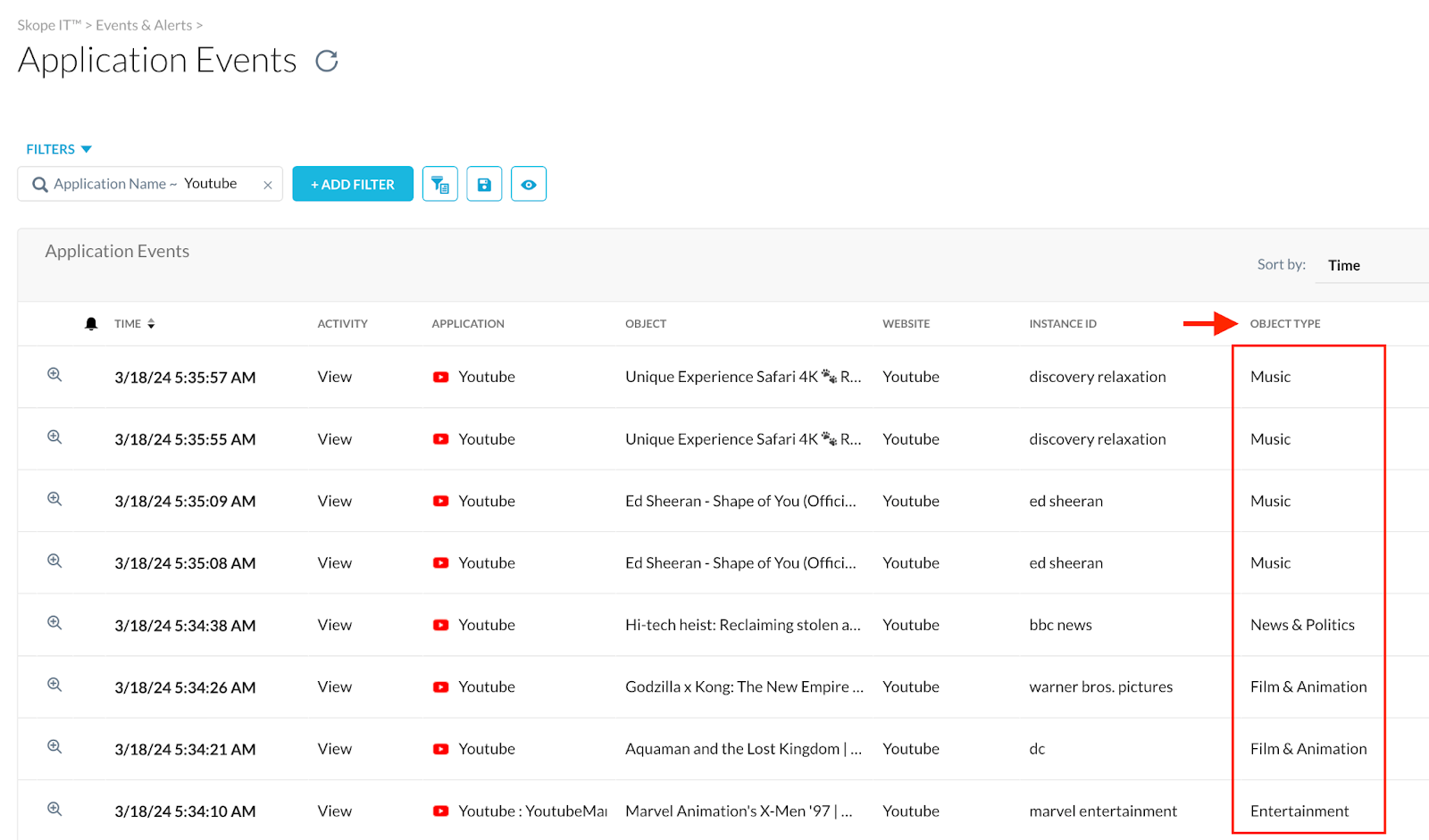Image resolution: width=1429 pixels, height=840 pixels.
Task: Click Film & Animation in Godzilla row
Action: pyautogui.click(x=1308, y=686)
